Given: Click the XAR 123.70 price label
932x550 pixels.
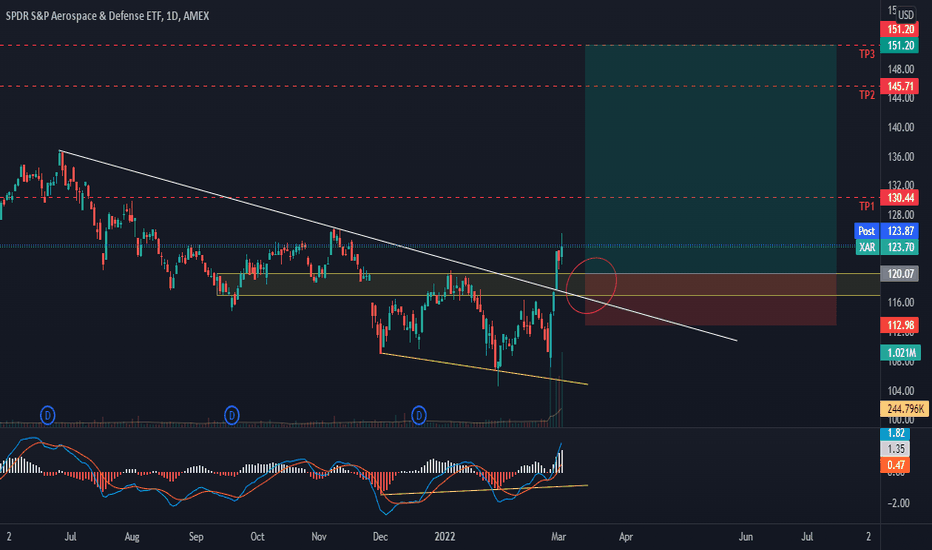Looking at the screenshot, I should (887, 247).
